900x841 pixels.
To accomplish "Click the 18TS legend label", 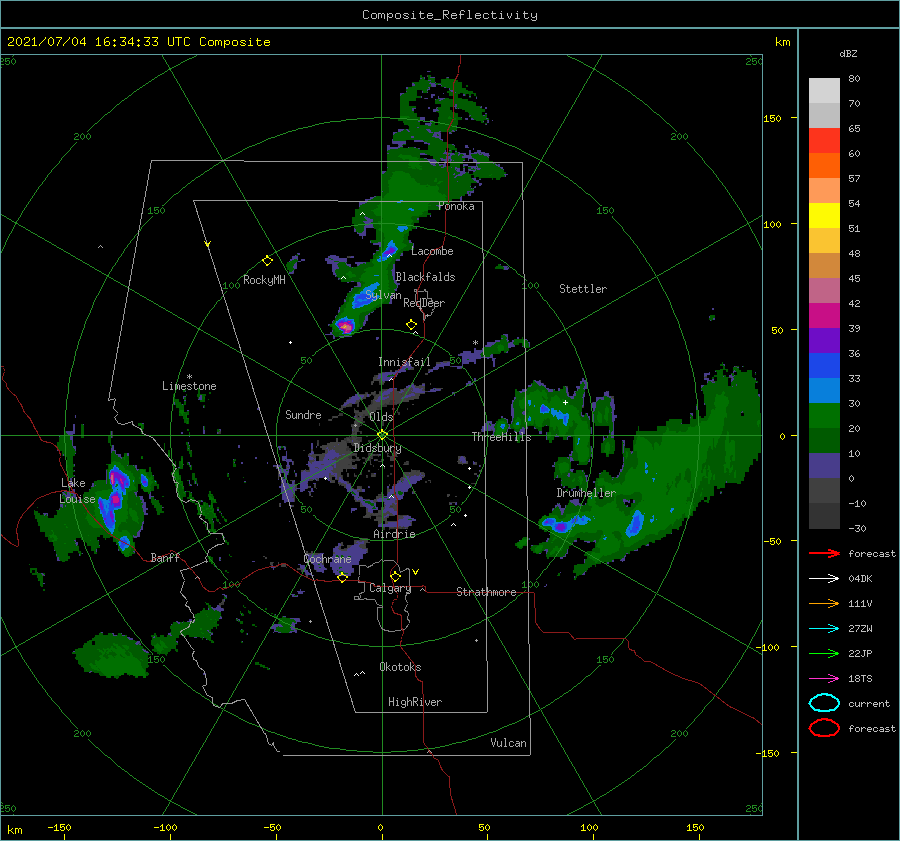I will click(860, 679).
